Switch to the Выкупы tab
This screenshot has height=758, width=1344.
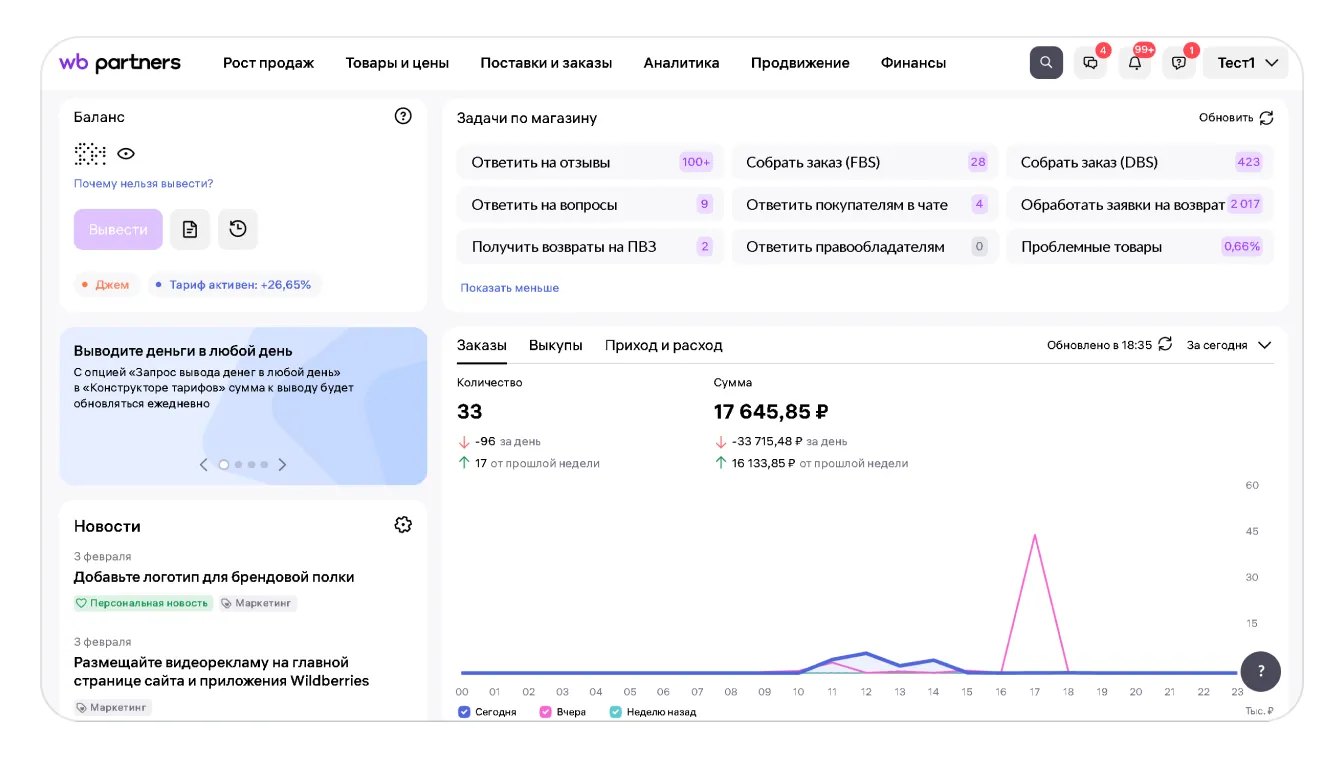coord(555,345)
